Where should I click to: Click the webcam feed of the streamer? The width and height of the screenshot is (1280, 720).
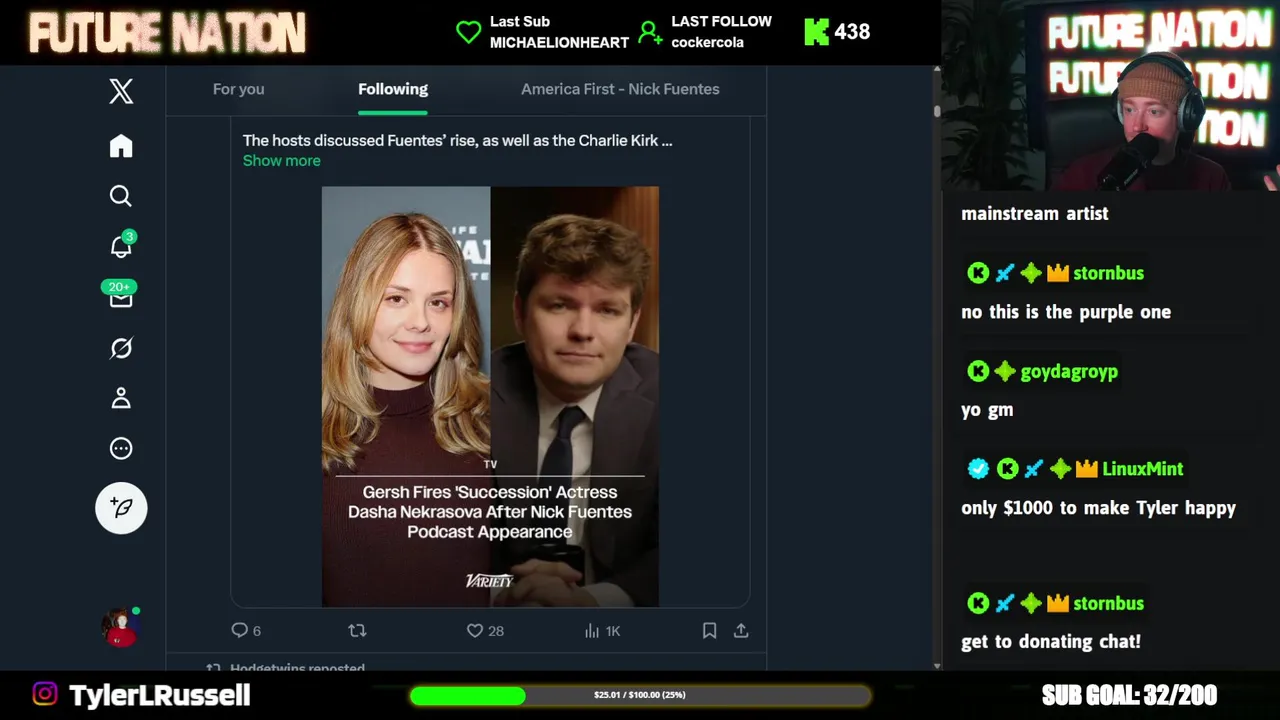[x=1111, y=95]
